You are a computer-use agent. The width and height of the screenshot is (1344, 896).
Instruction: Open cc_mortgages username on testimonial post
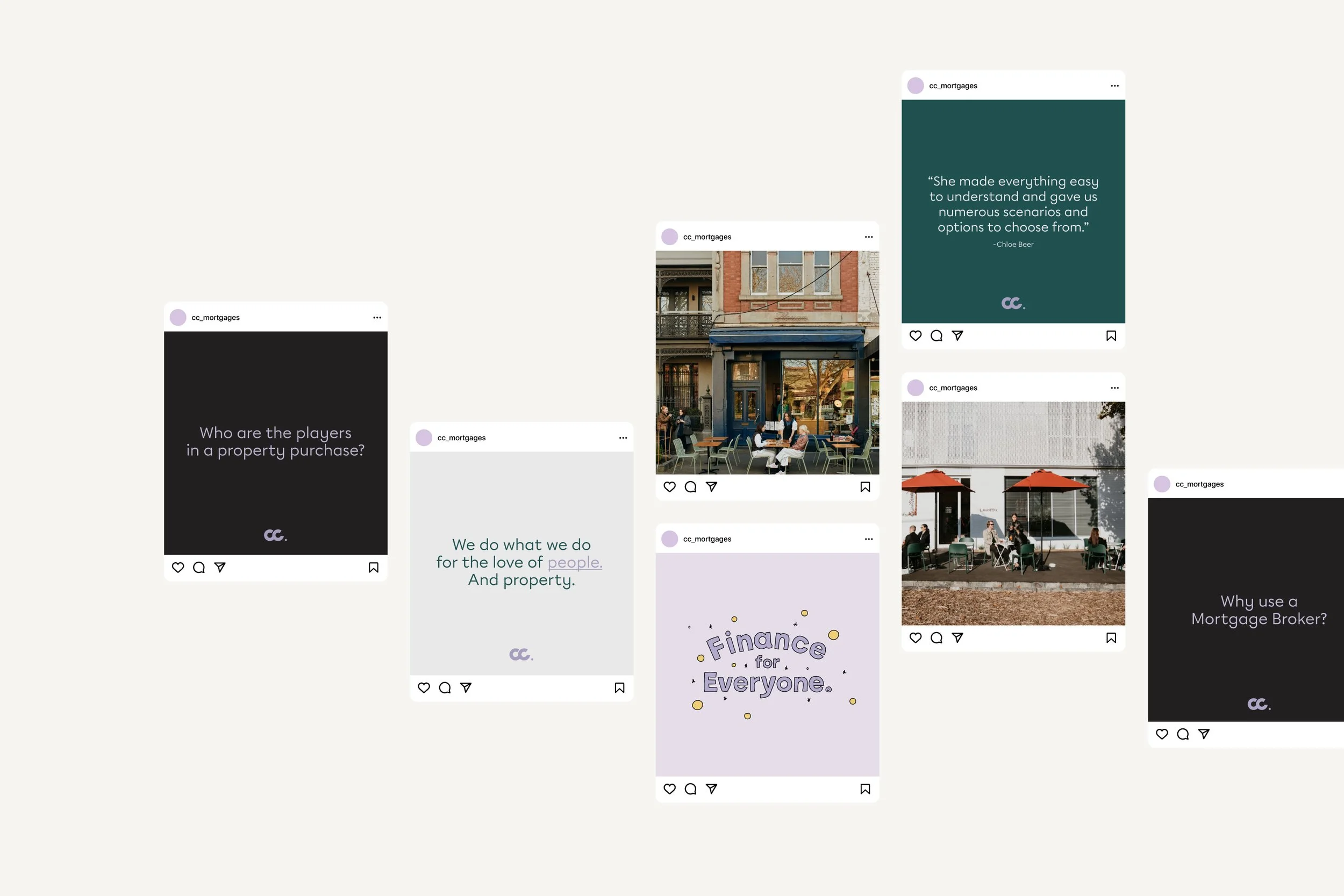[953, 85]
